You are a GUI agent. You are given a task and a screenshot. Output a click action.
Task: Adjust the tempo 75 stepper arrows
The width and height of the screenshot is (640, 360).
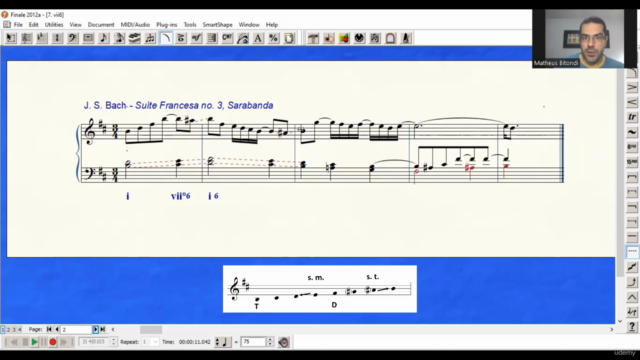click(270, 342)
